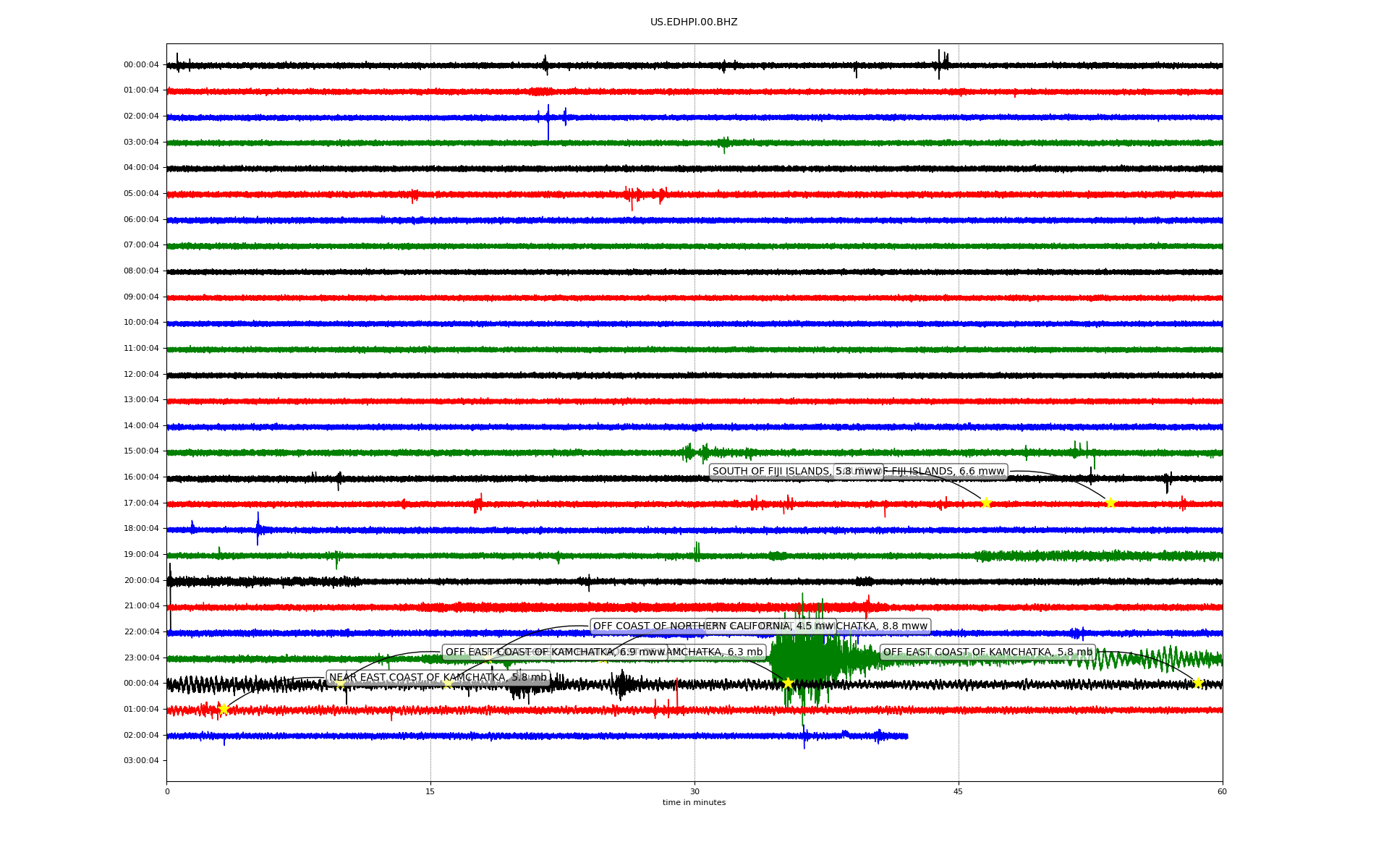
Task: Click the 14:00:04 row time label
Action: pos(141,426)
